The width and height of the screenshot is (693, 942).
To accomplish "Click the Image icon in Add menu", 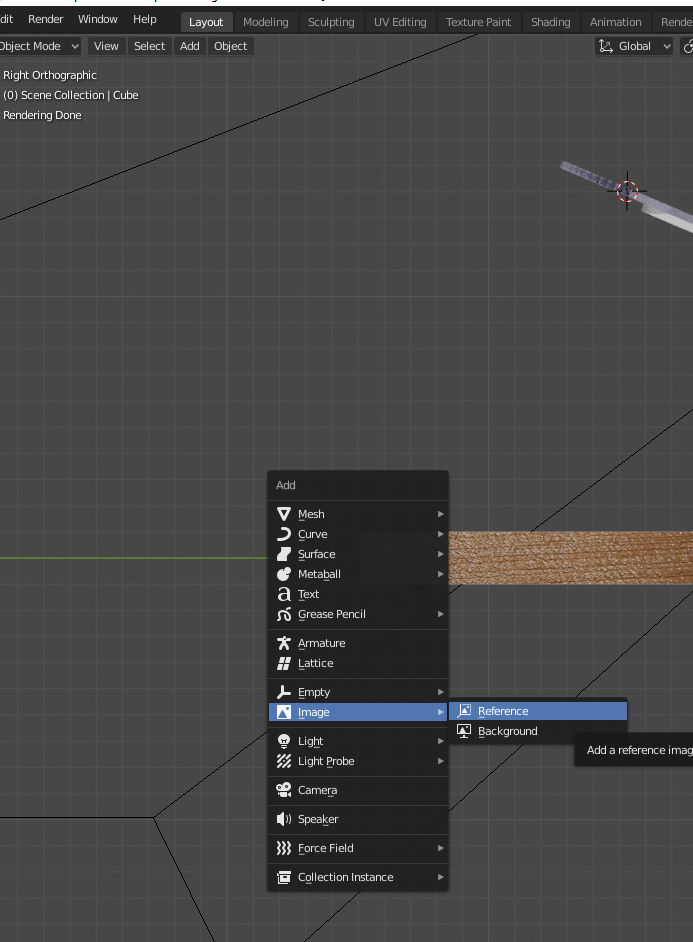I will point(284,712).
